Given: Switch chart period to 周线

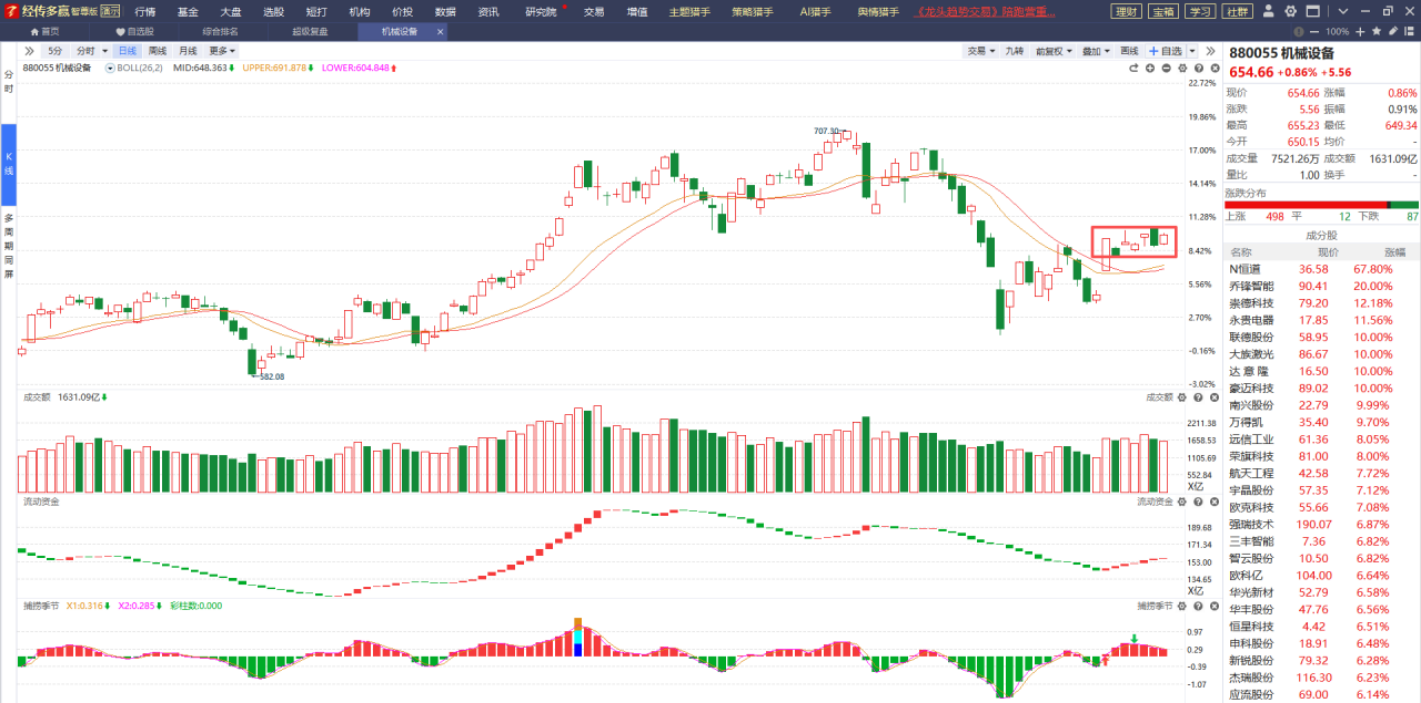Looking at the screenshot, I should [158, 51].
